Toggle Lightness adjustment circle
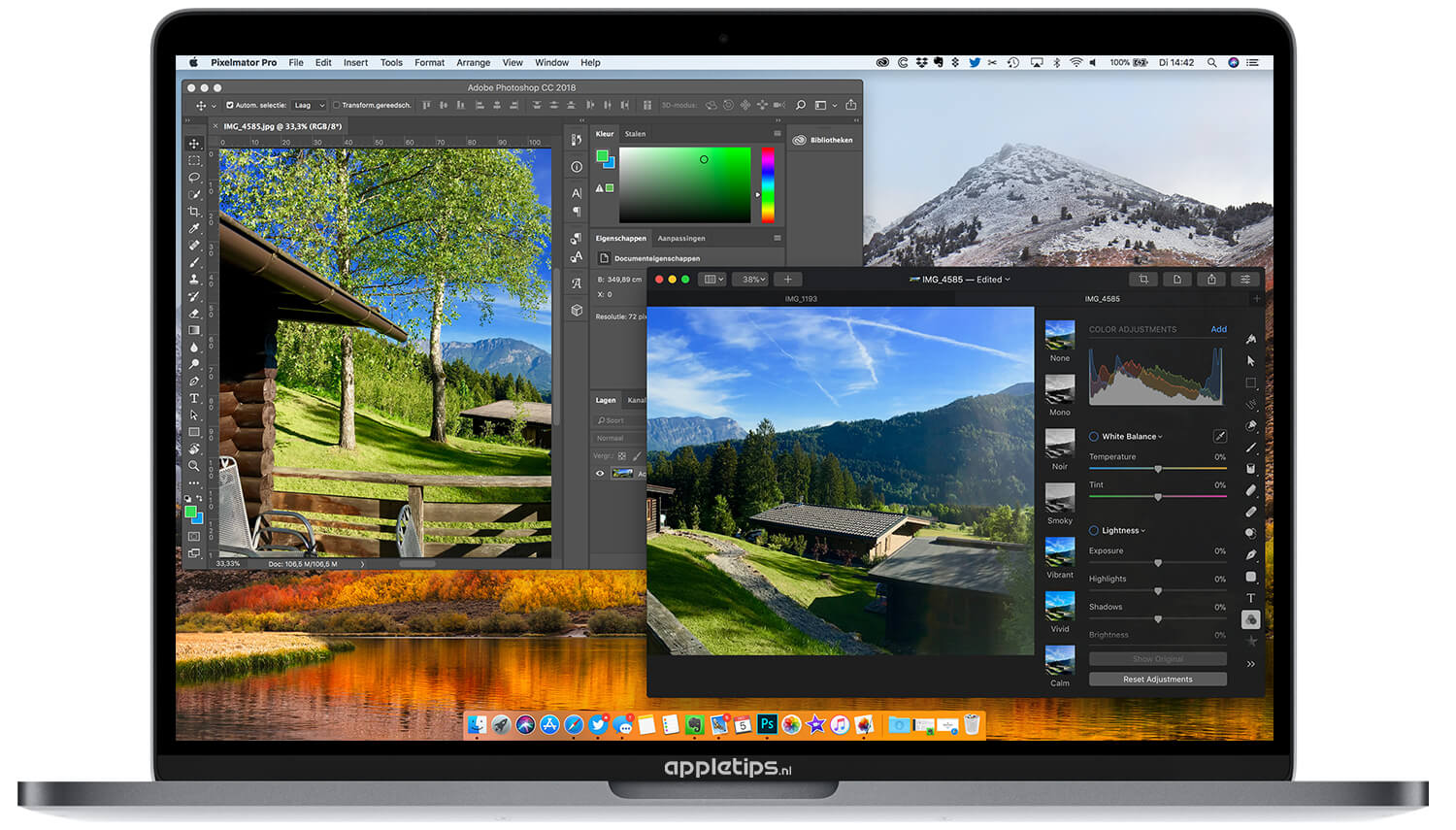The height and width of the screenshot is (830, 1456). click(1094, 531)
